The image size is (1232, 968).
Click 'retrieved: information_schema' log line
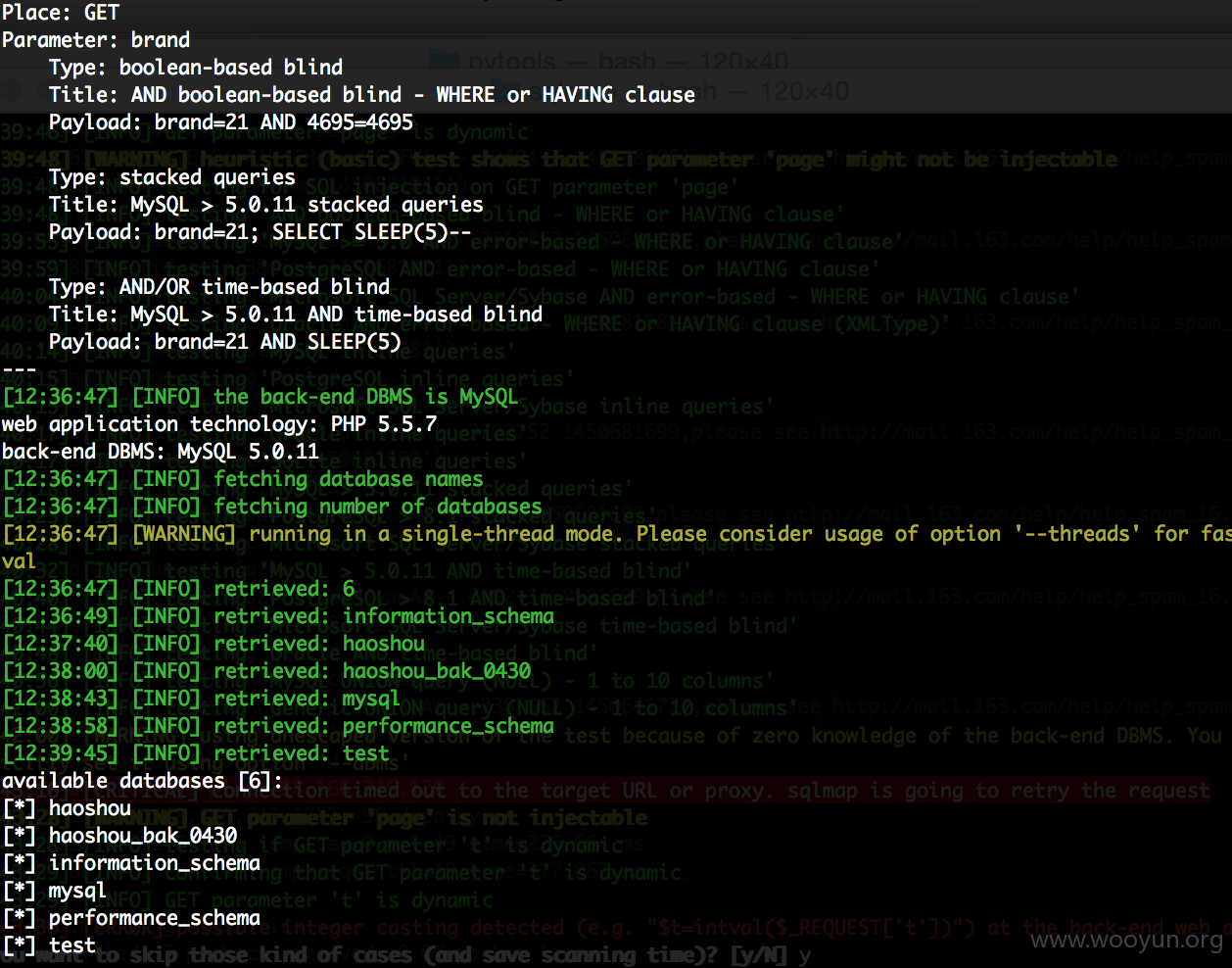pos(278,616)
